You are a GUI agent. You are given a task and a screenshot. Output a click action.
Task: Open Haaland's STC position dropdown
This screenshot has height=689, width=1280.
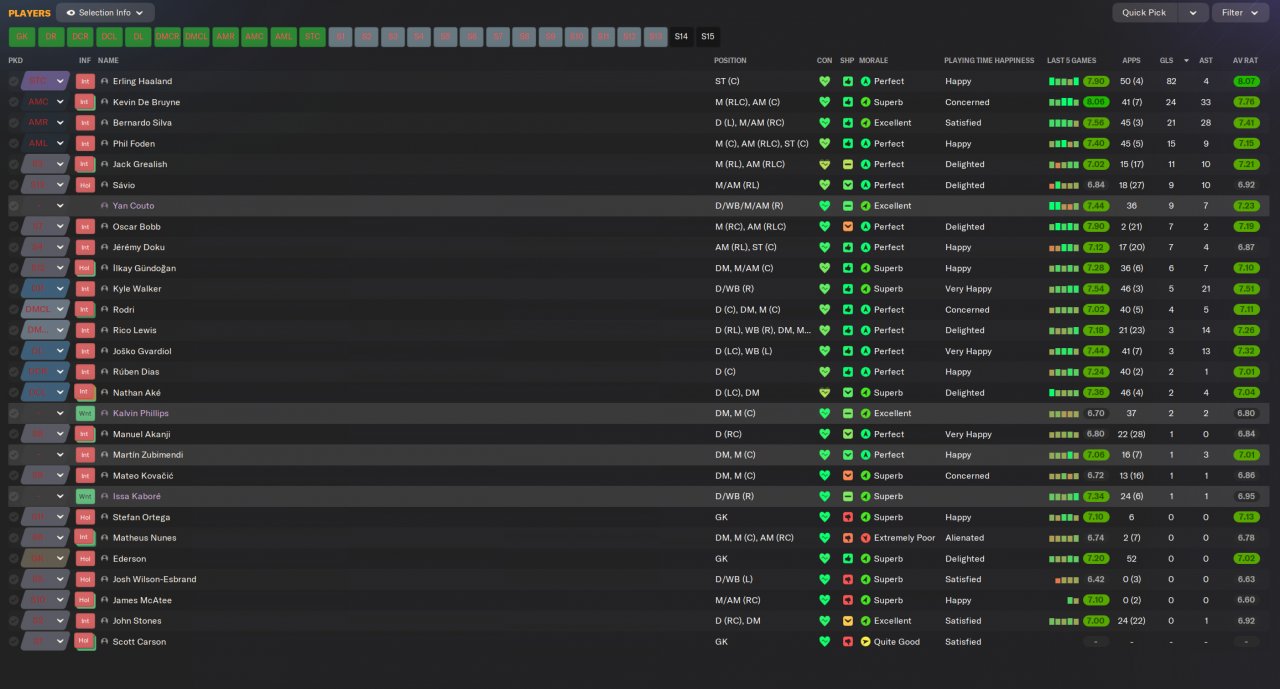coord(43,81)
